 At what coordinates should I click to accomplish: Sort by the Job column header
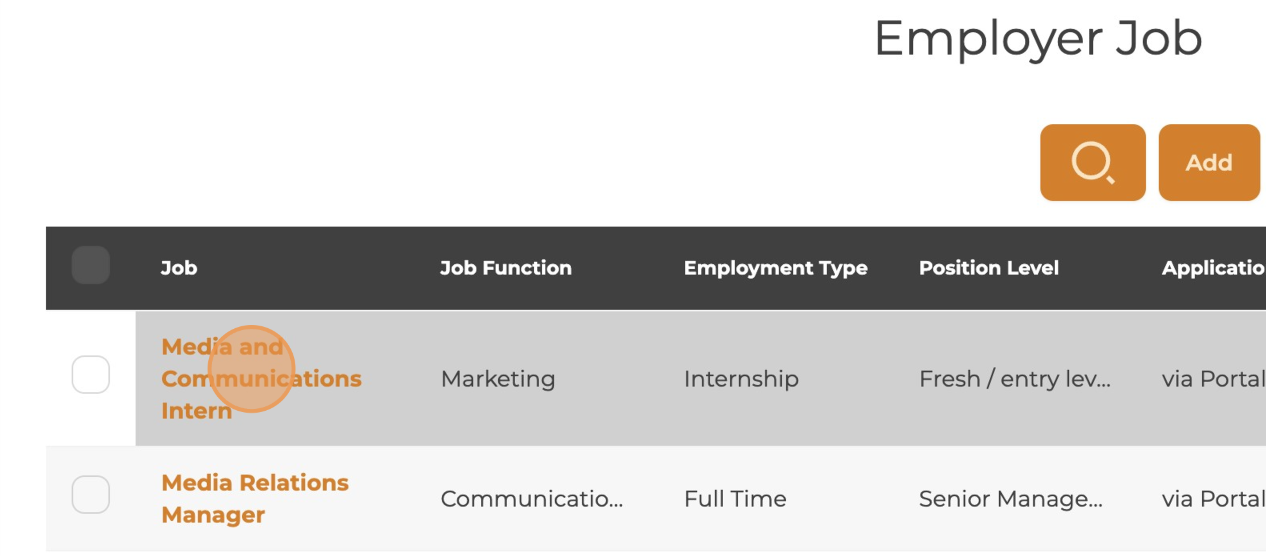(x=179, y=268)
